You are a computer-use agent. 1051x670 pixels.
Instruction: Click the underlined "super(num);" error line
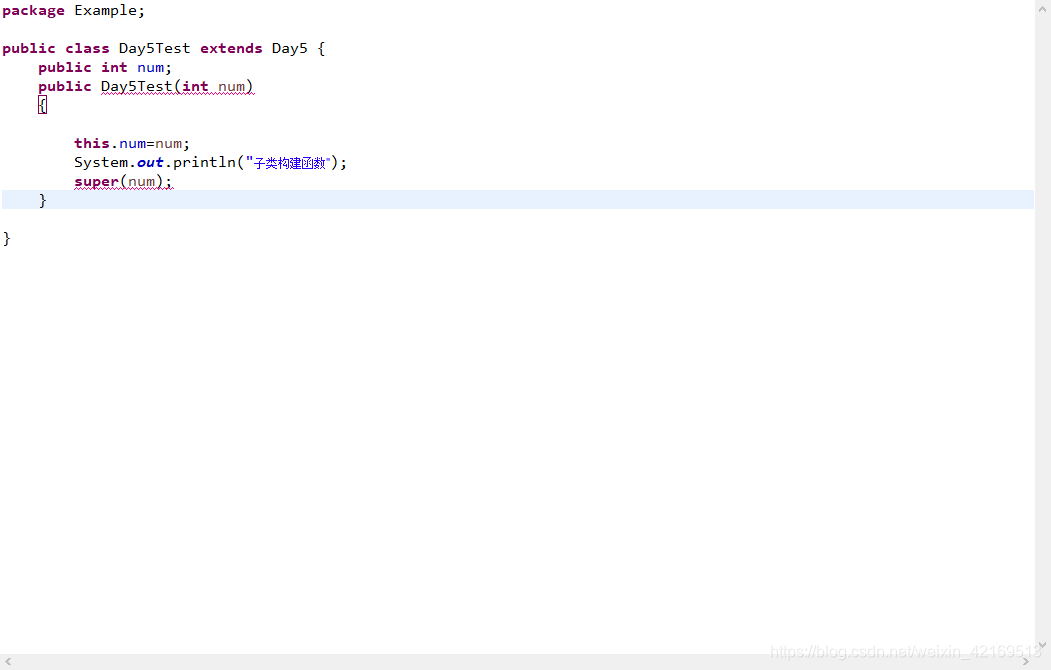[122, 181]
